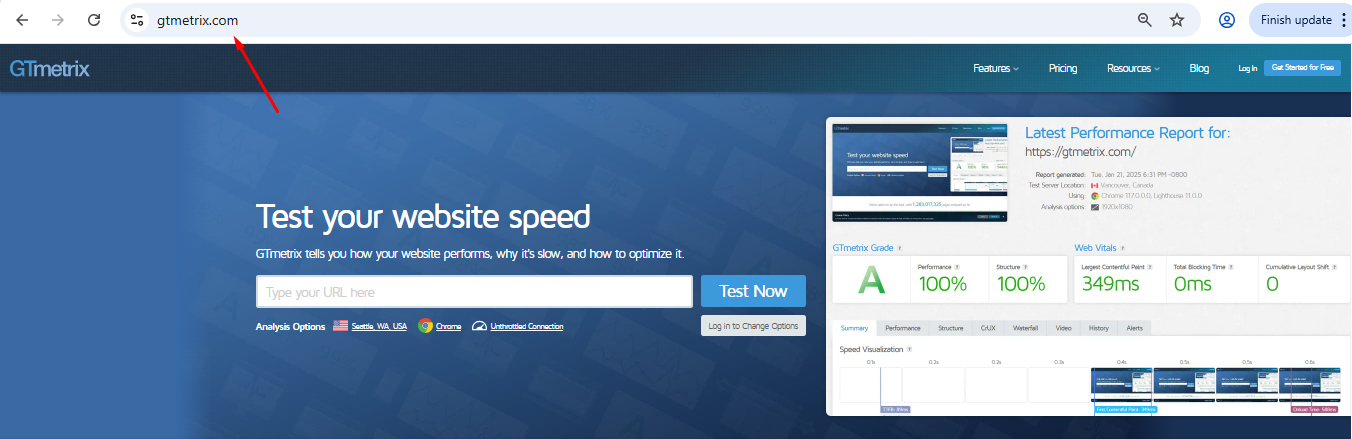Open the Alerts tab
1352x439 pixels.
1135,328
